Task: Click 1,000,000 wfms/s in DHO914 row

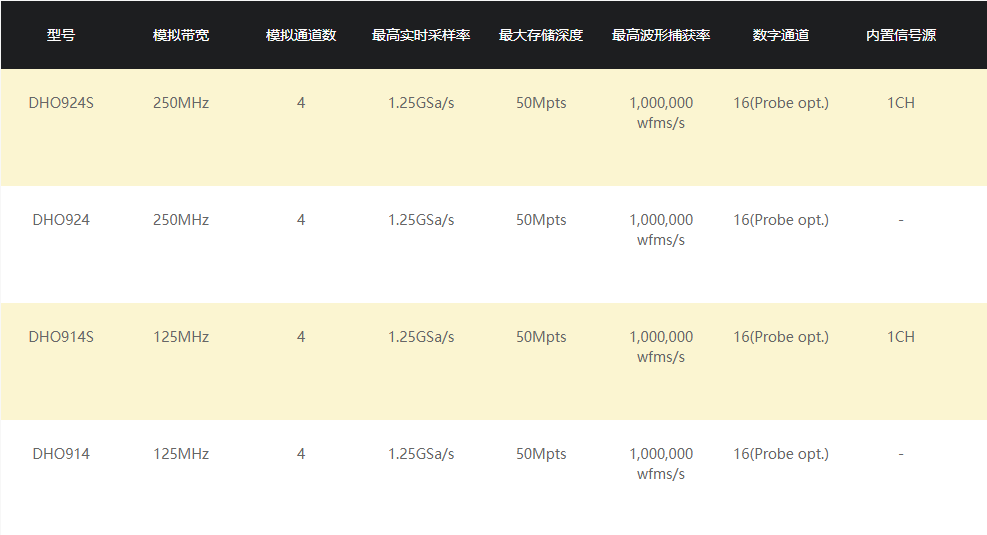Action: pos(661,464)
